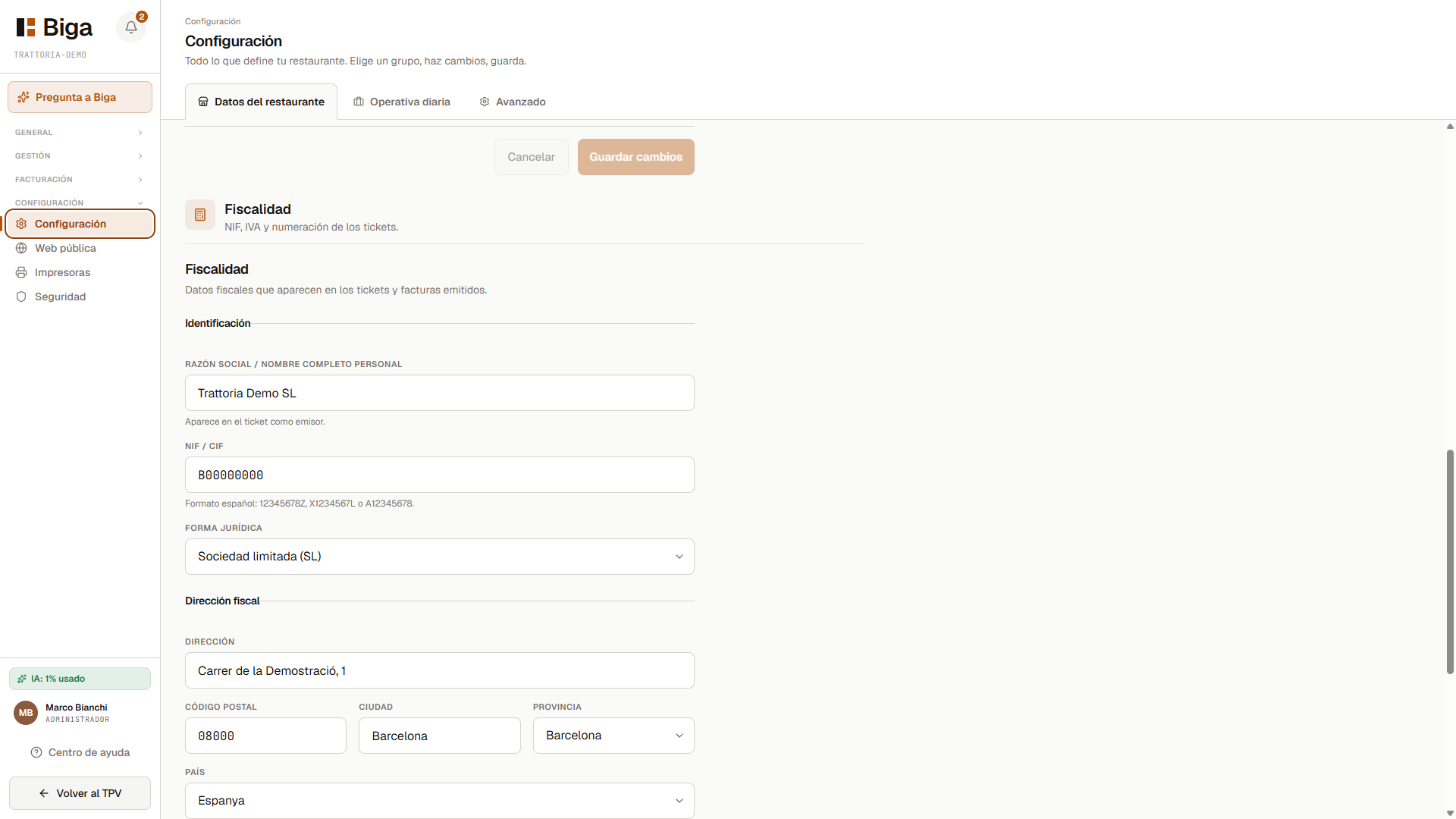Open the Provincia dropdown
The width and height of the screenshot is (1456, 819).
[x=613, y=736]
